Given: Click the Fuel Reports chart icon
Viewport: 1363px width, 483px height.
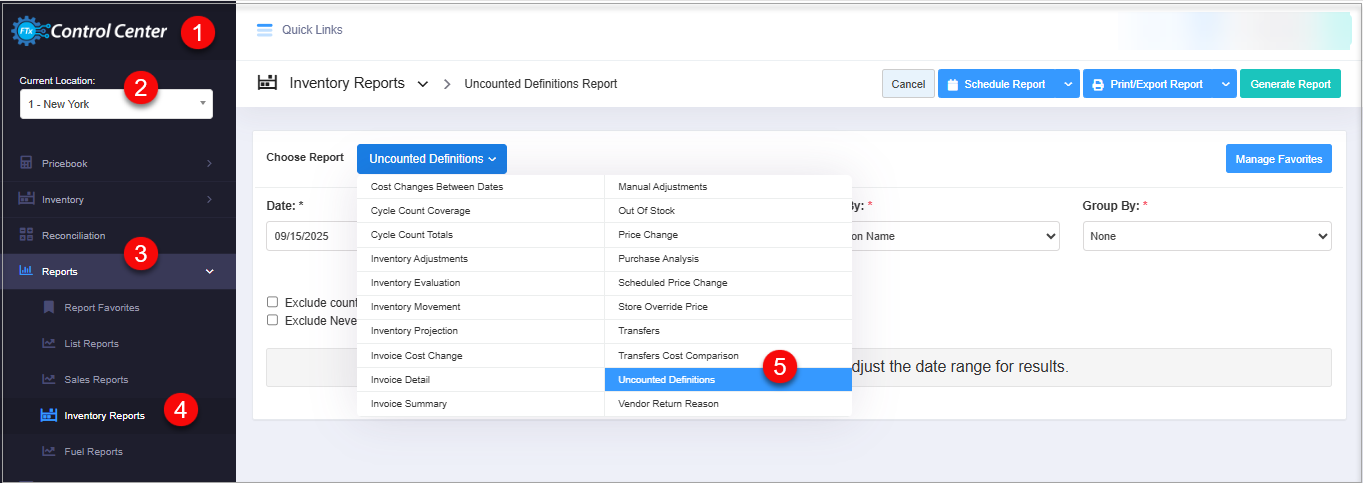Looking at the screenshot, I should 49,451.
